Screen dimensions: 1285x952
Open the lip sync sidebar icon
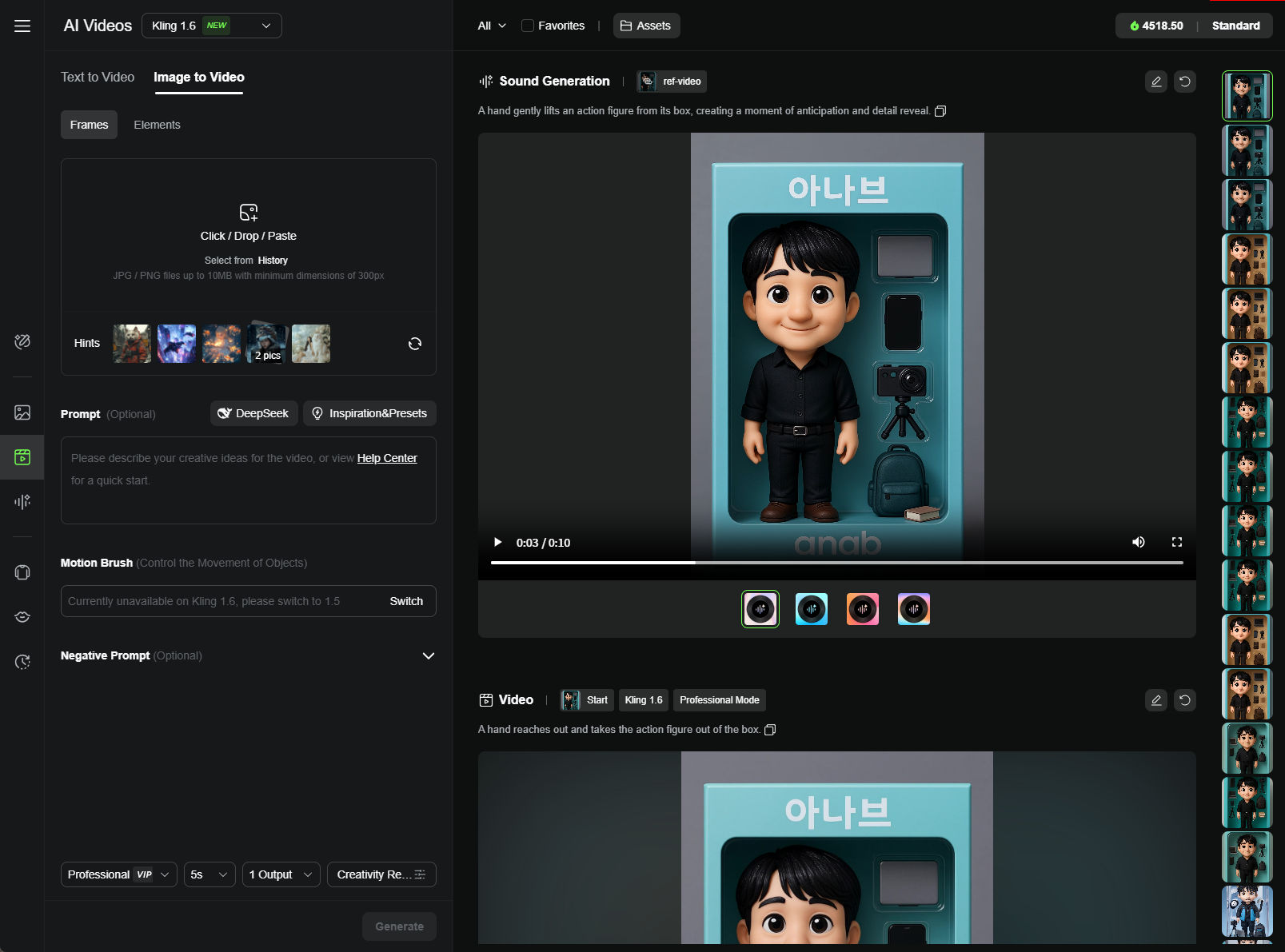point(22,617)
